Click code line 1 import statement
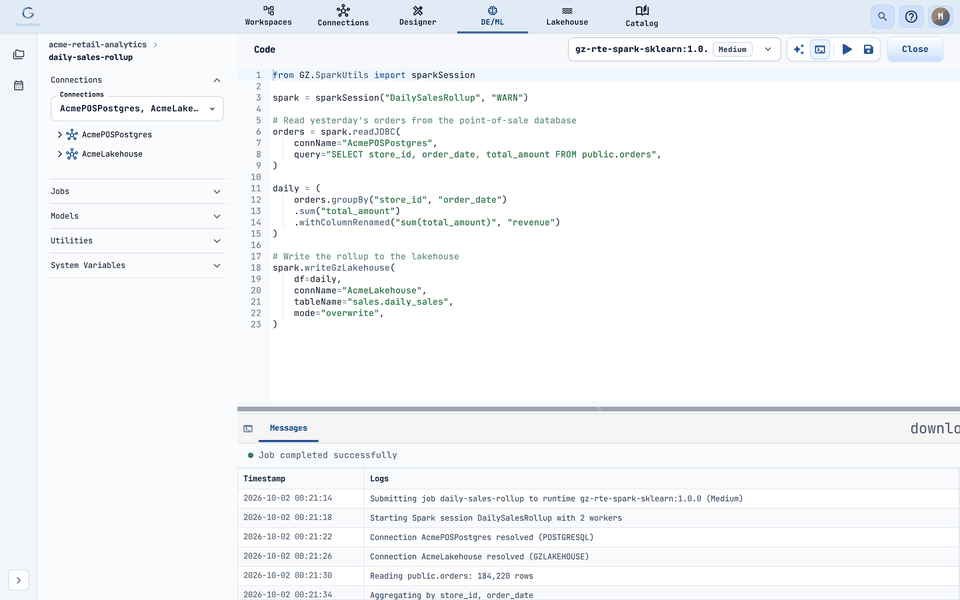 tap(373, 75)
